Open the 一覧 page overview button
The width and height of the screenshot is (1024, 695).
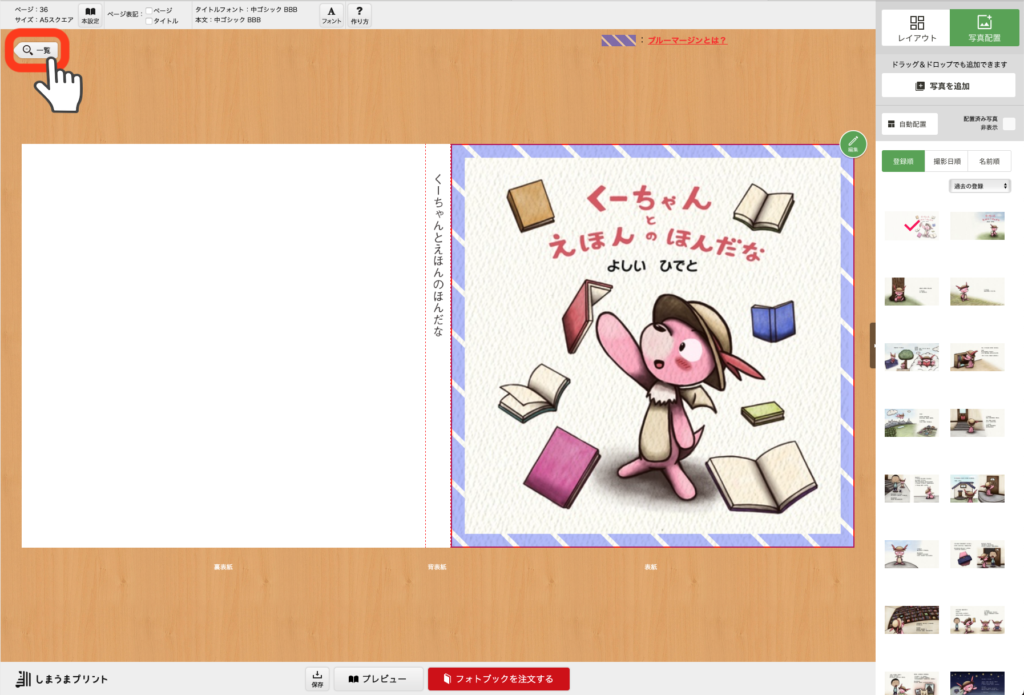click(36, 50)
